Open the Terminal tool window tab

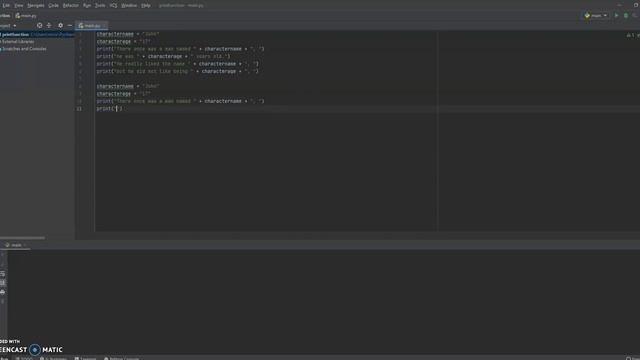86,358
